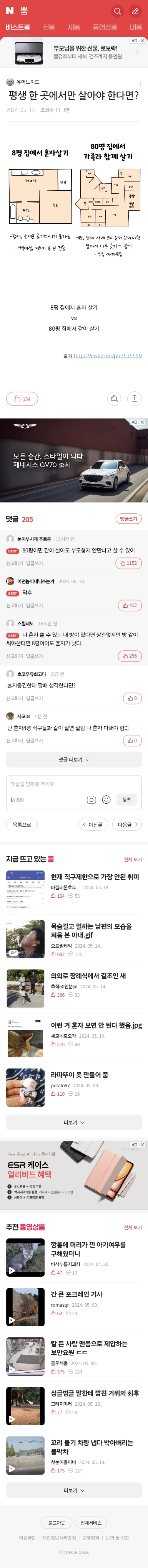Like the post with 154 thumbs-up
This screenshot has height=1568, width=148.
pyautogui.click(x=22, y=399)
